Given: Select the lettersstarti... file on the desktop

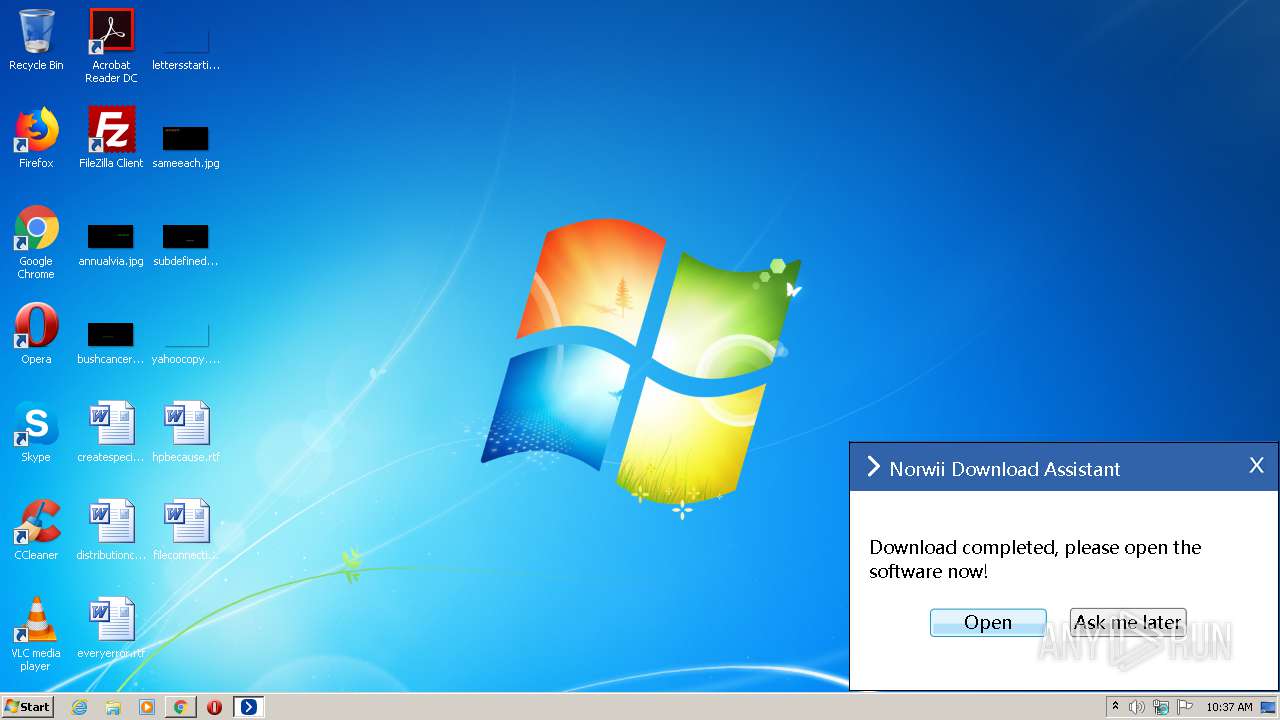Looking at the screenshot, I should pos(186,46).
